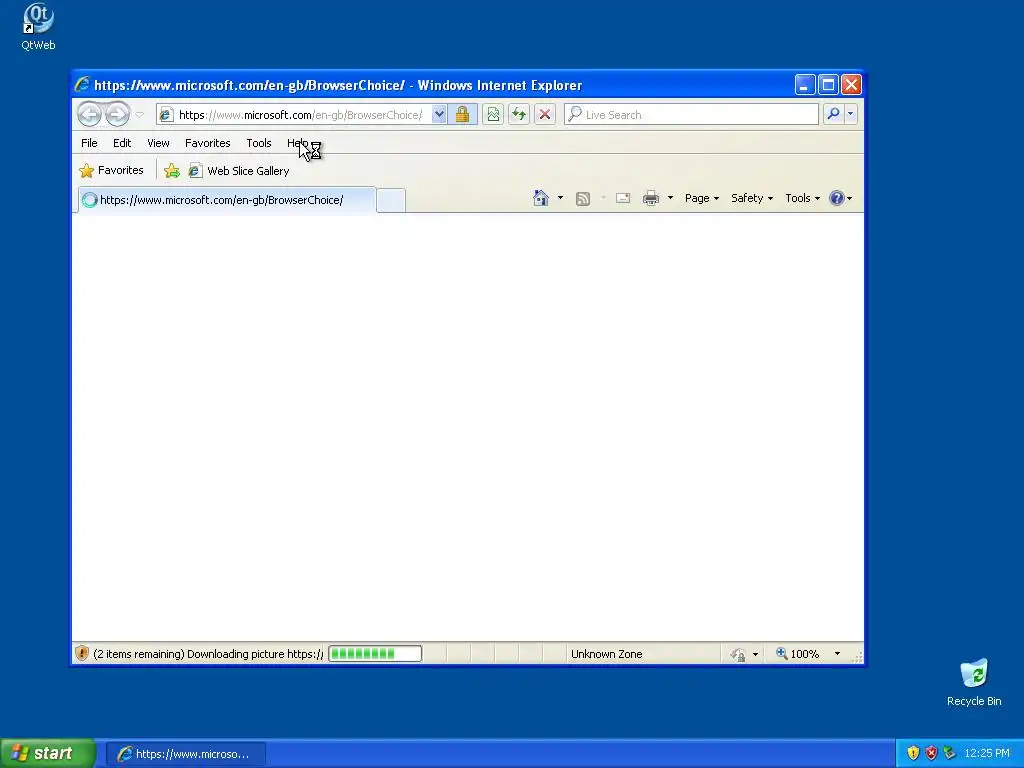1024x768 pixels.
Task: Click the Recycle Bin desktop icon
Action: (974, 682)
